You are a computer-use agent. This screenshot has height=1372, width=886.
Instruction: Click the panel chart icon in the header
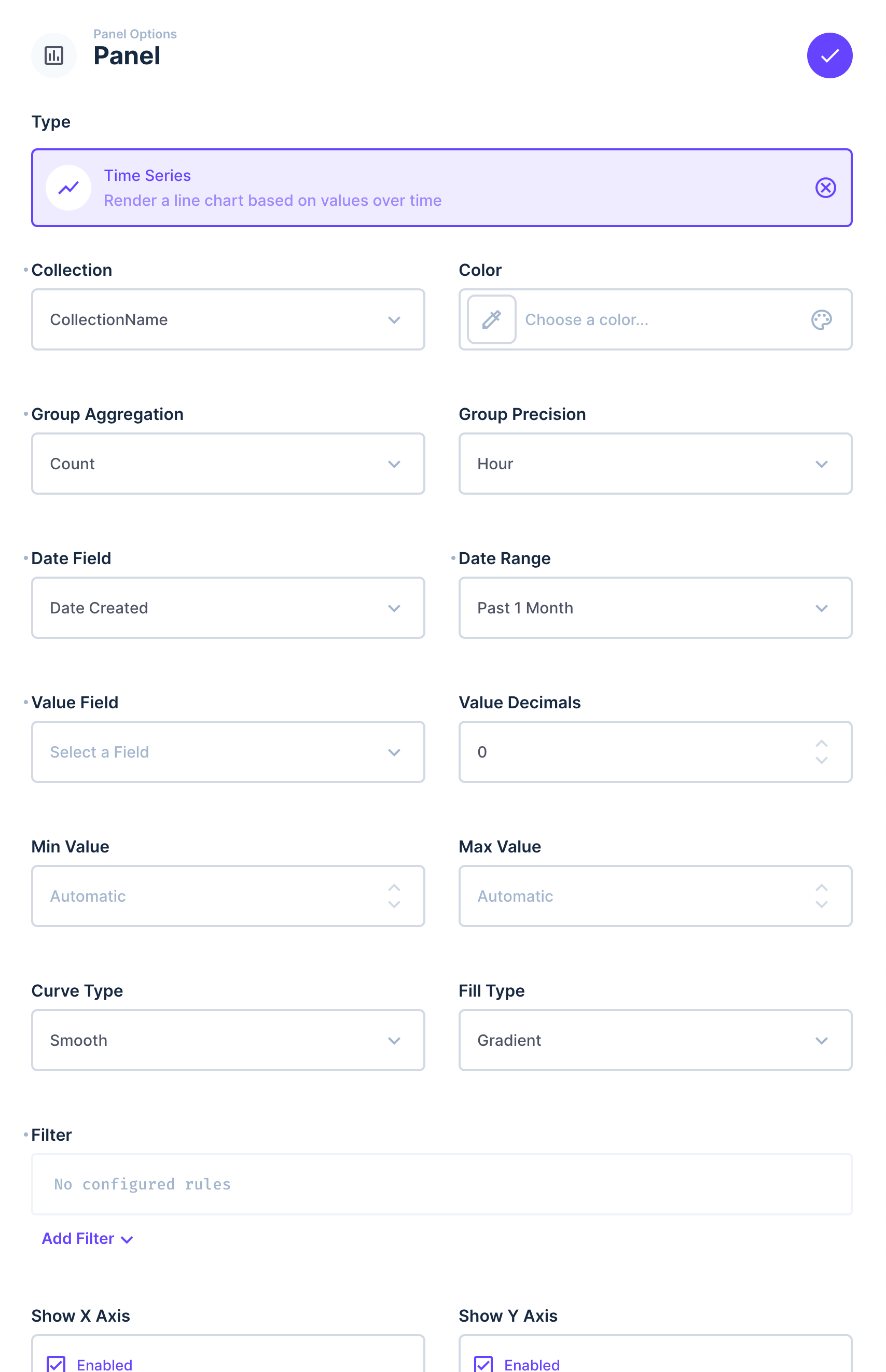point(54,56)
